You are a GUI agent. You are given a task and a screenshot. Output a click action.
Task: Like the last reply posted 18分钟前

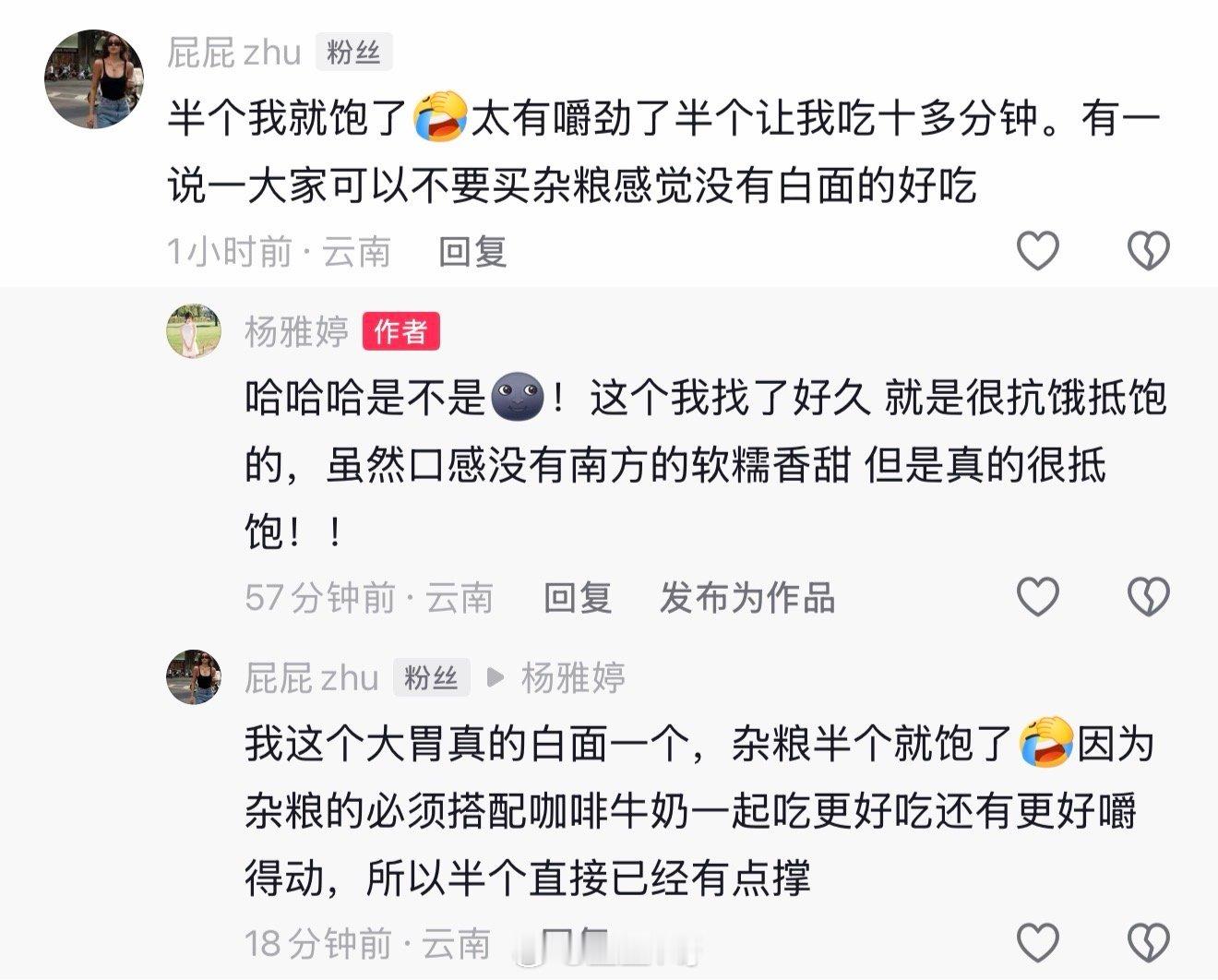coord(1037,943)
